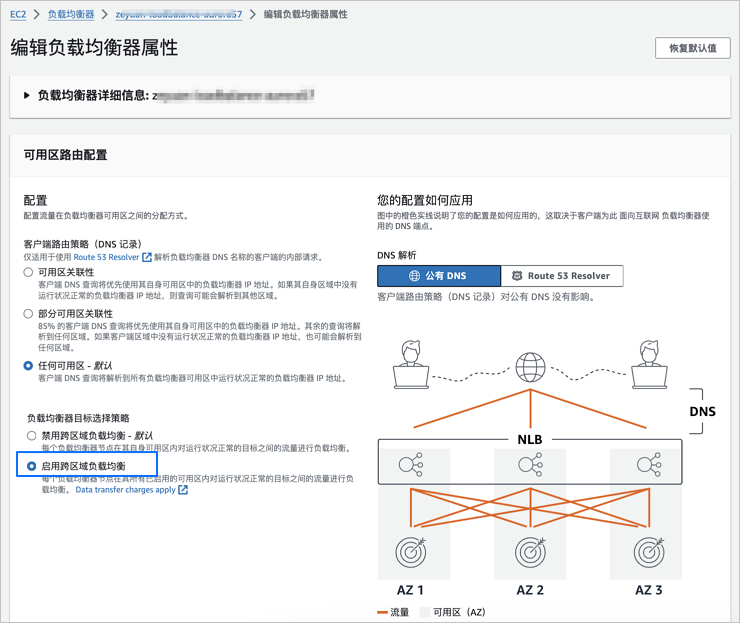The height and width of the screenshot is (623, 740).
Task: Click the left client user icon
Action: point(411,364)
